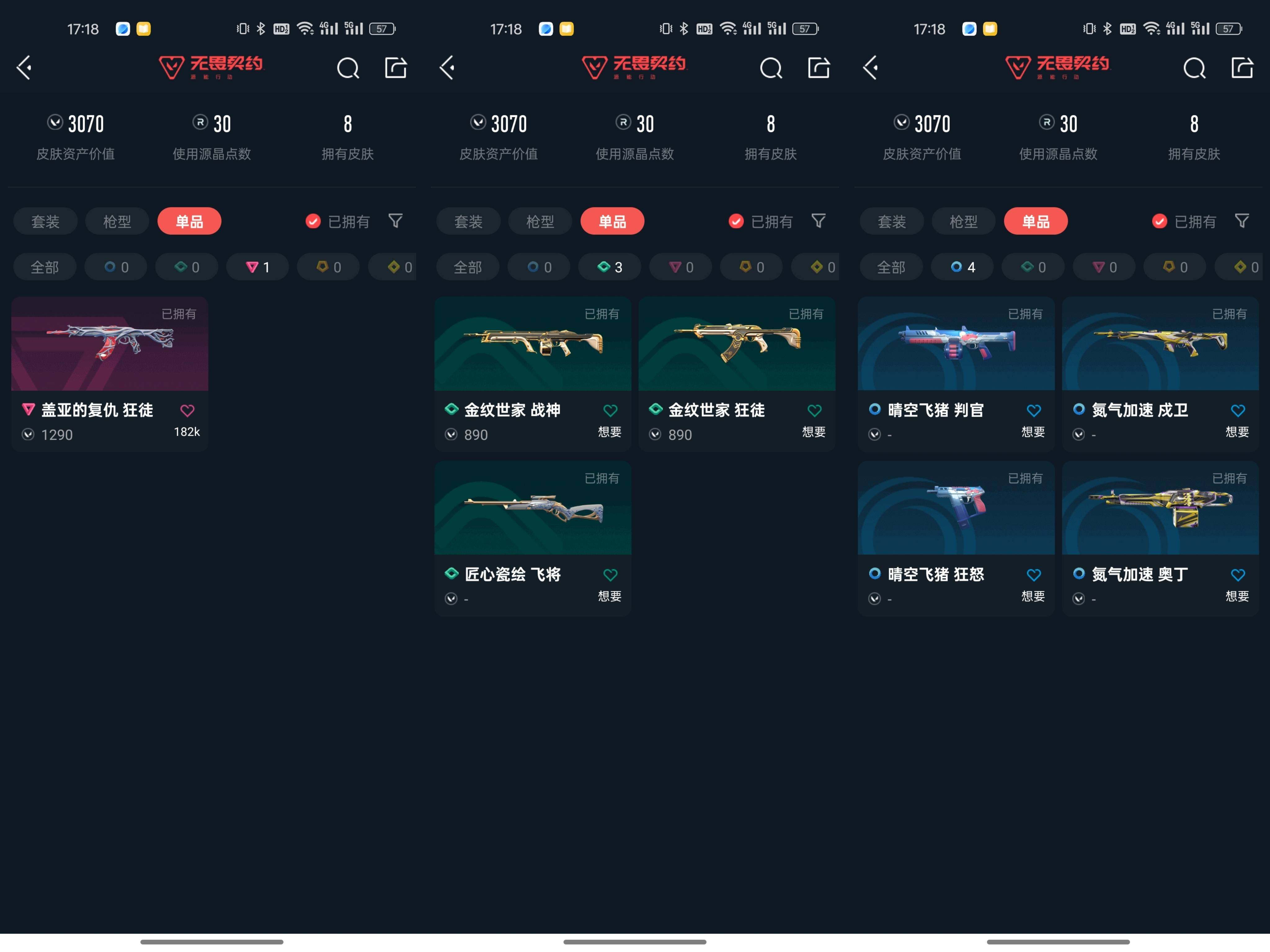Tap the share icon in the right screen header
Viewport: 1270px width, 952px height.
pos(1242,68)
